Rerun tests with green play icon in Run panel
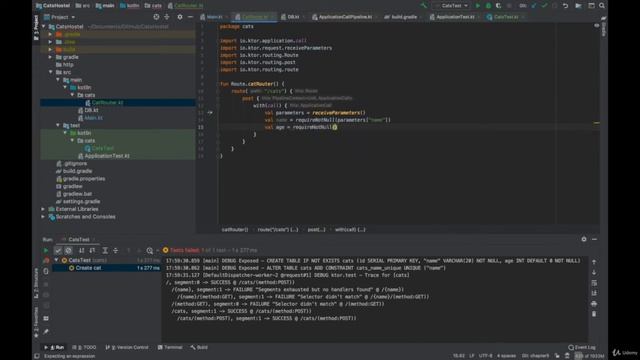This screenshot has width=640, height=360. (x=46, y=250)
